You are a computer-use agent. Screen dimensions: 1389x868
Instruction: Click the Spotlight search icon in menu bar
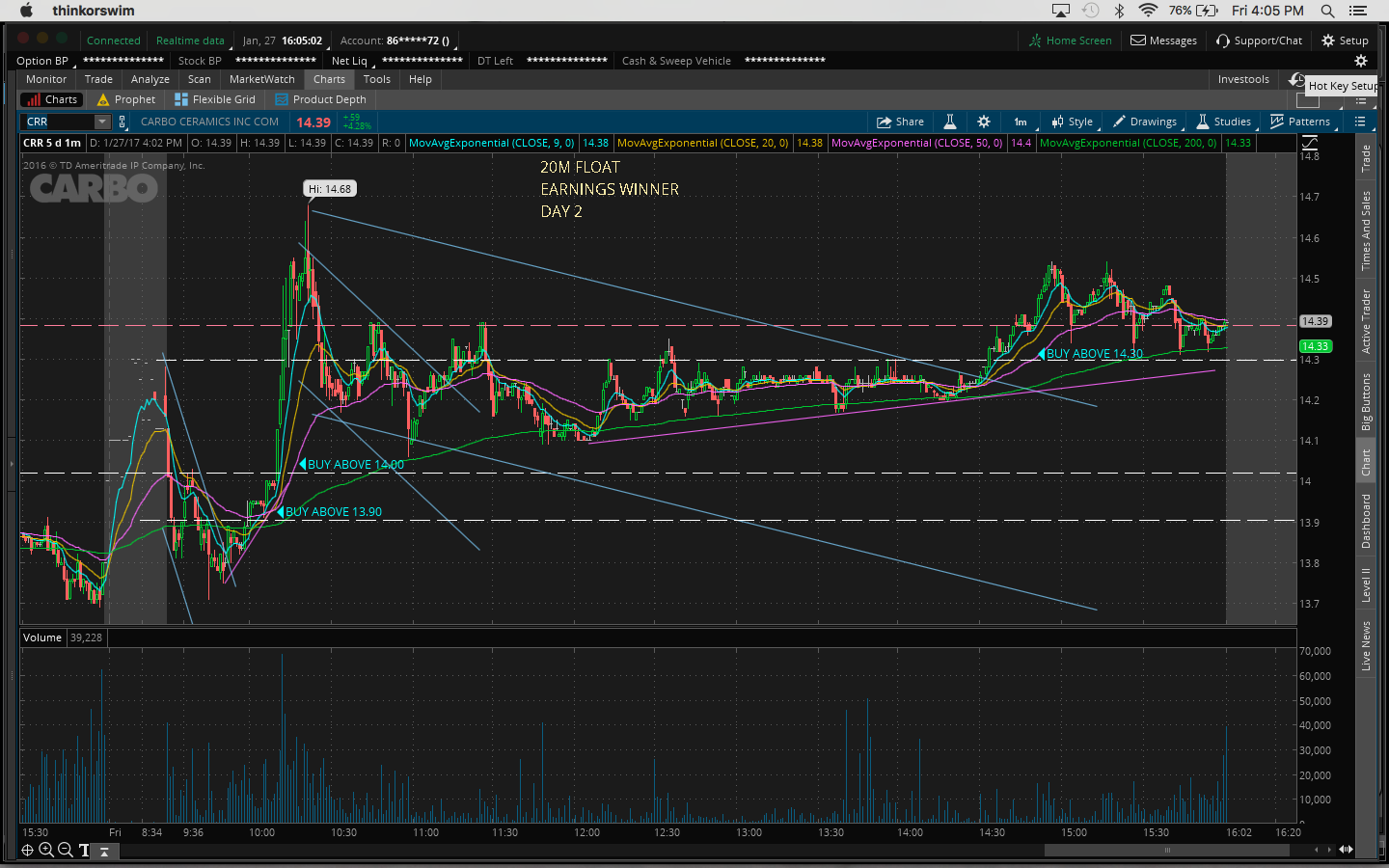click(x=1327, y=11)
